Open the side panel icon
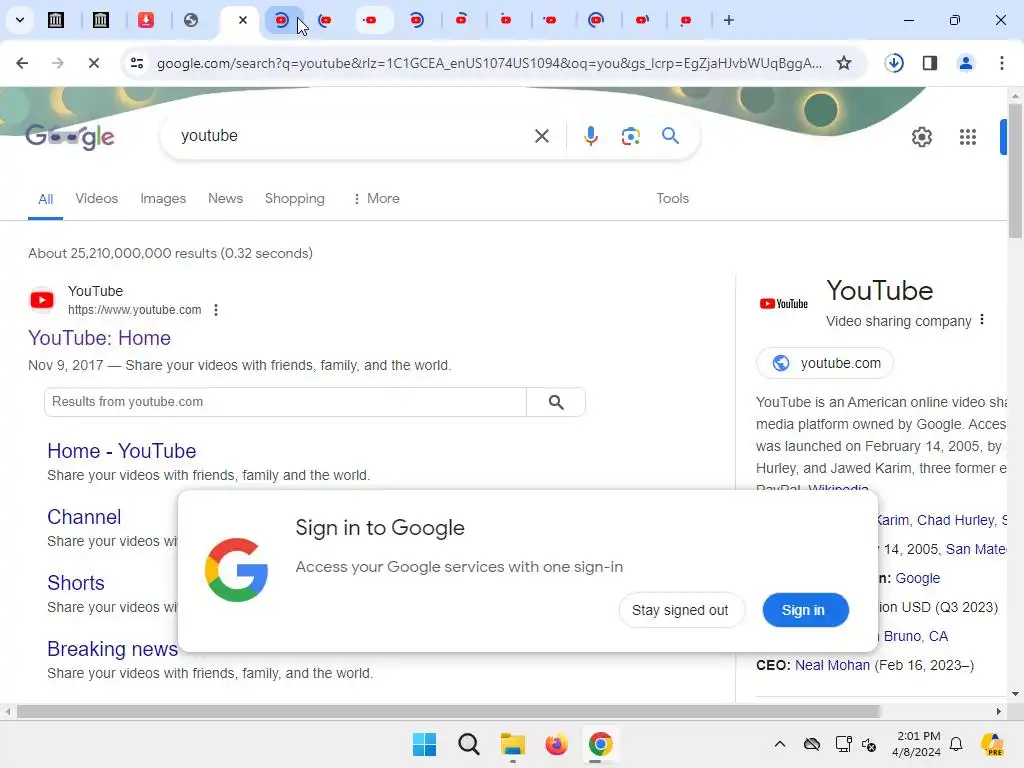 tap(929, 63)
